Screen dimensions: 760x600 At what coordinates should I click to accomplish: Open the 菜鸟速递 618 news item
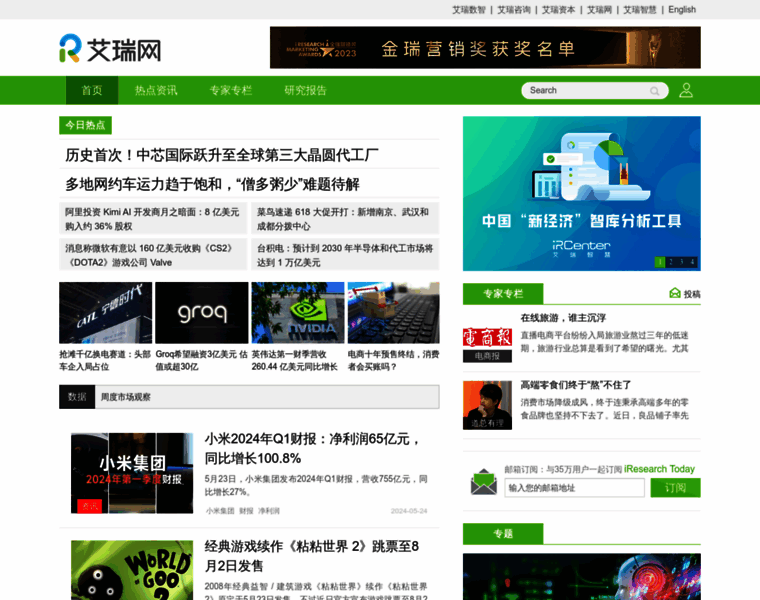point(345,219)
